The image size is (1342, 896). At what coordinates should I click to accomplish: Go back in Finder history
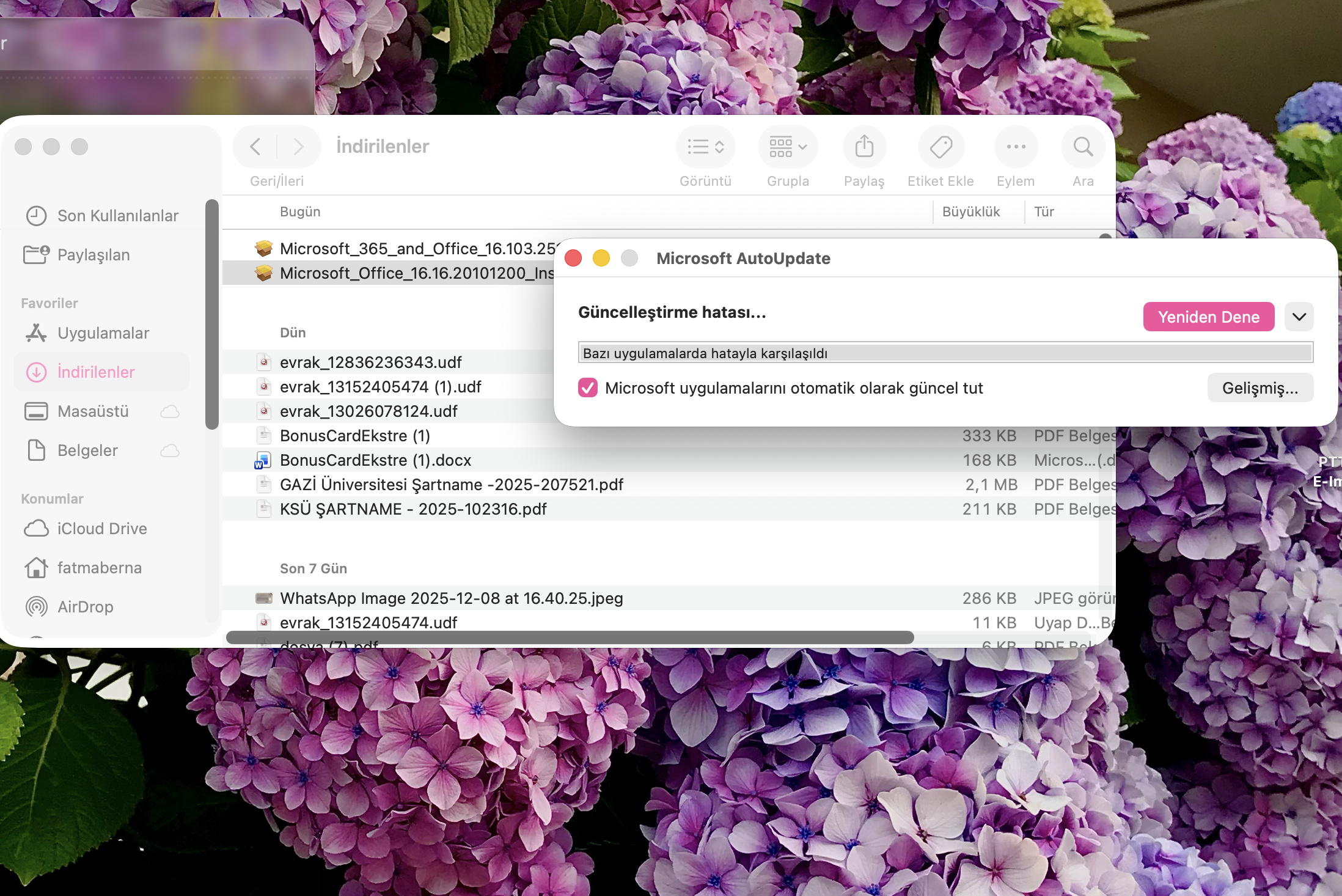coord(255,147)
